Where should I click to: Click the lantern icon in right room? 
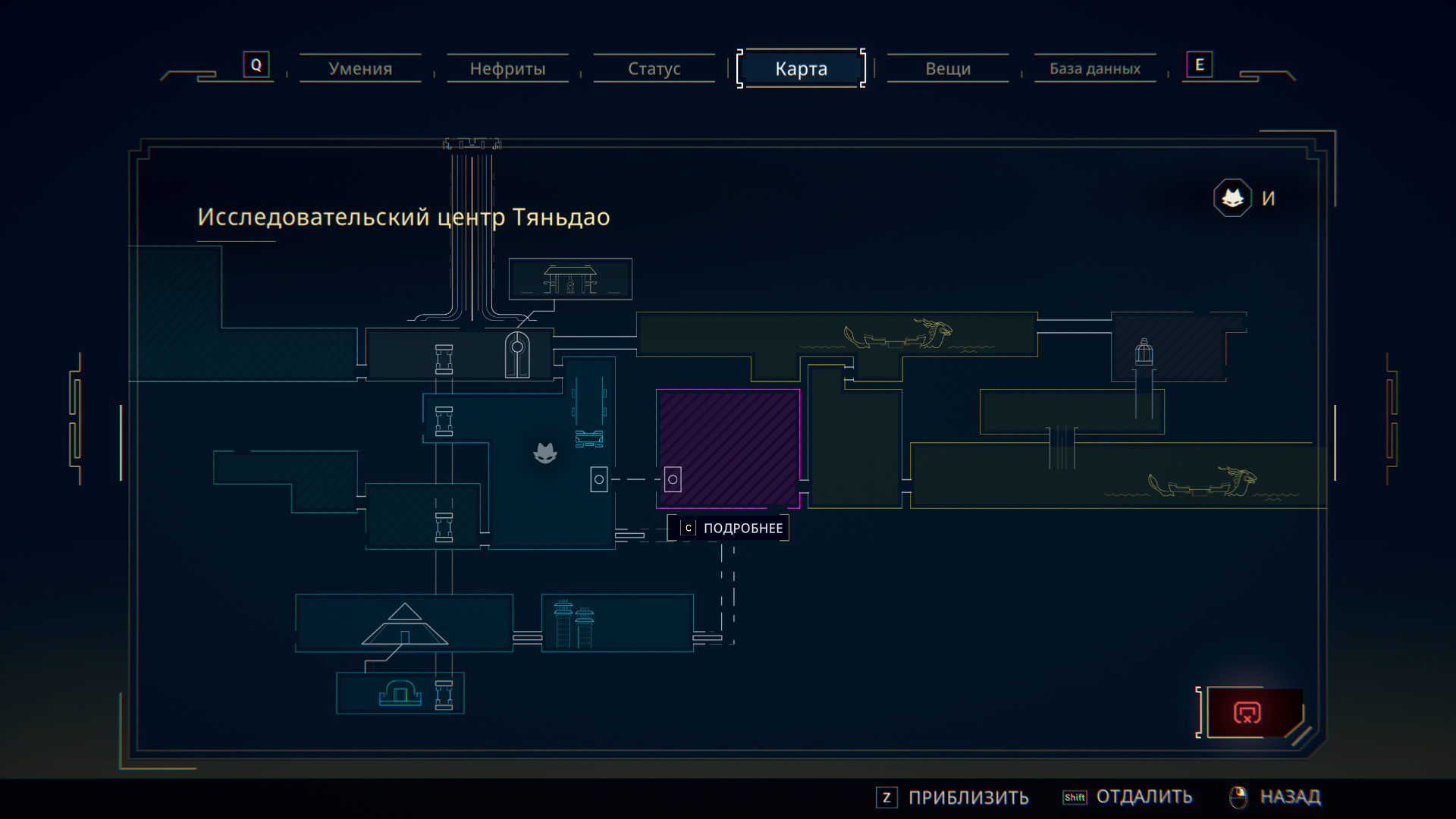[x=1144, y=353]
